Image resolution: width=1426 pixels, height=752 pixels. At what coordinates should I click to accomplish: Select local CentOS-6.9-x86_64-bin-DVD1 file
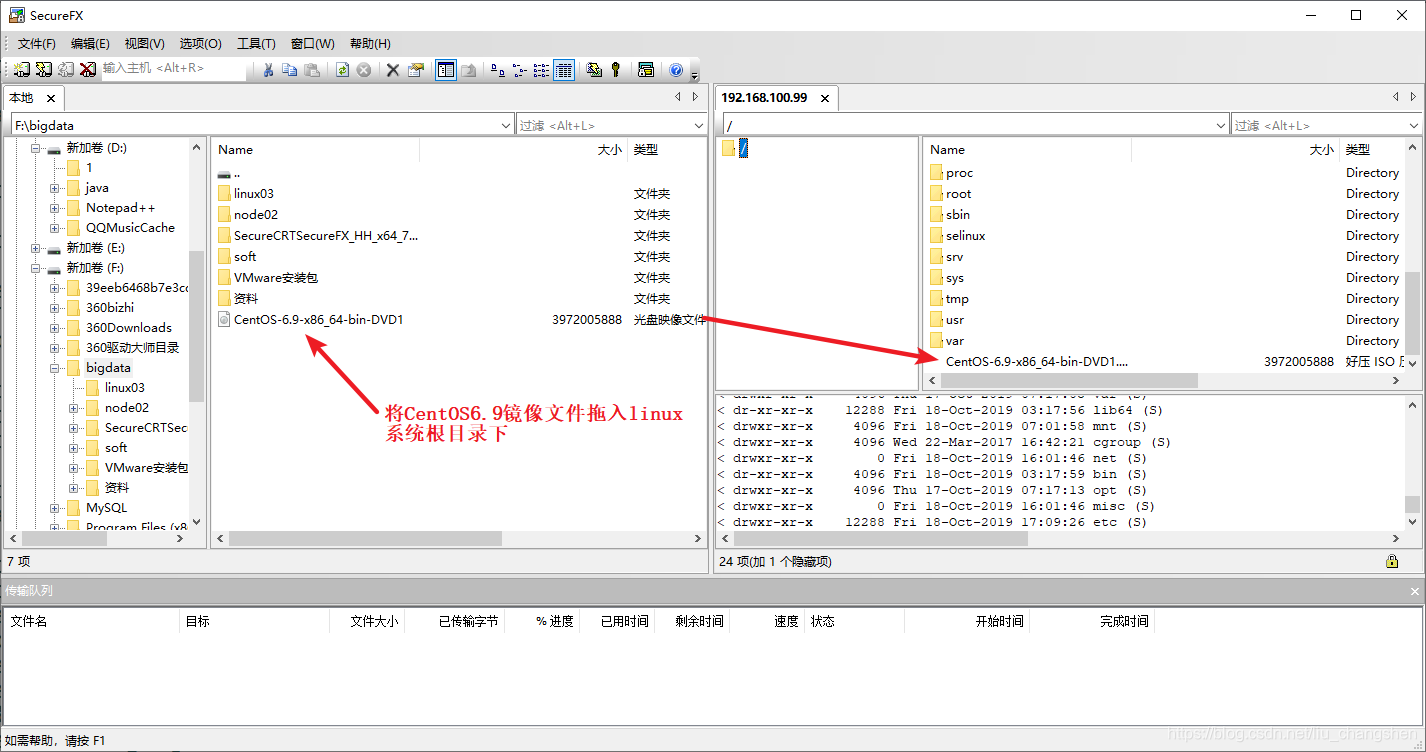318,320
